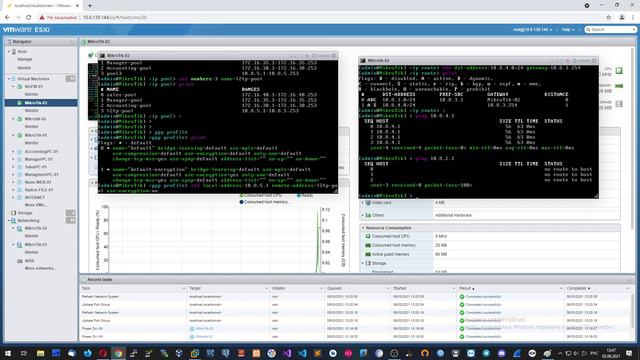This screenshot has width=640, height=360.
Task: Open Google Chrome from the taskbar
Action: [118, 353]
